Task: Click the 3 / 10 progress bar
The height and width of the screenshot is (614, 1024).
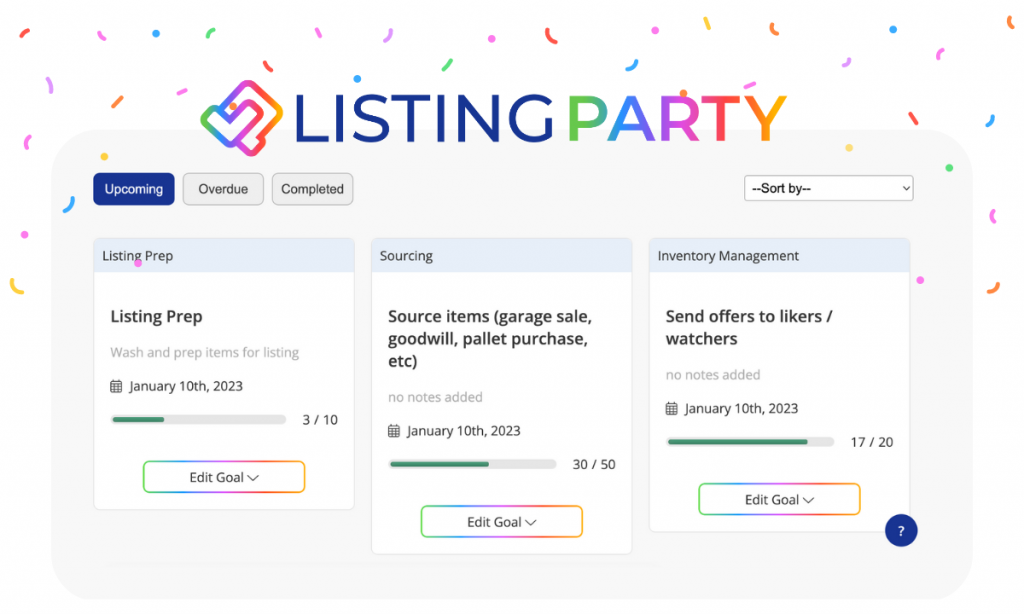Action: pyautogui.click(x=199, y=419)
